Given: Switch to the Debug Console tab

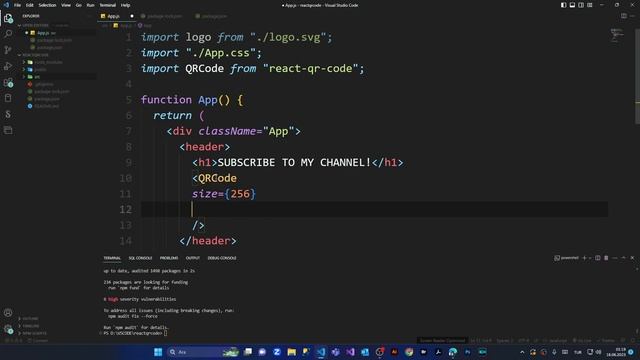Looking at the screenshot, I should [222, 258].
